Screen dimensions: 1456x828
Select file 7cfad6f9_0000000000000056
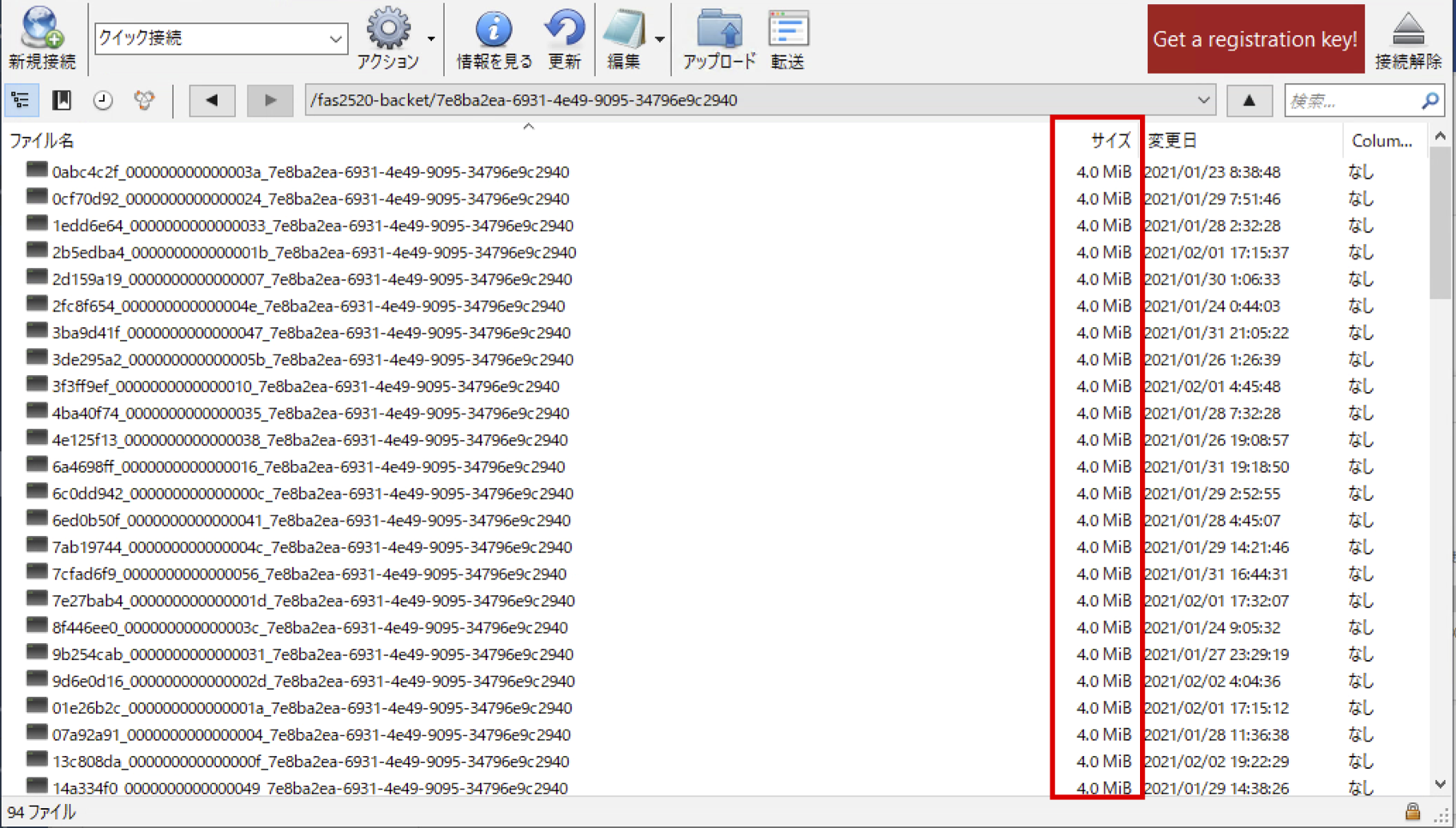coord(309,574)
